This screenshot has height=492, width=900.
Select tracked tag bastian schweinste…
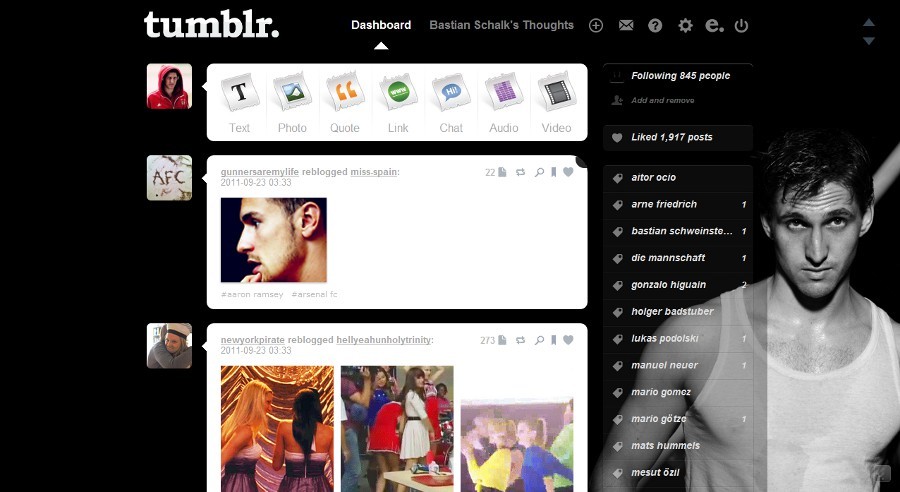click(678, 231)
